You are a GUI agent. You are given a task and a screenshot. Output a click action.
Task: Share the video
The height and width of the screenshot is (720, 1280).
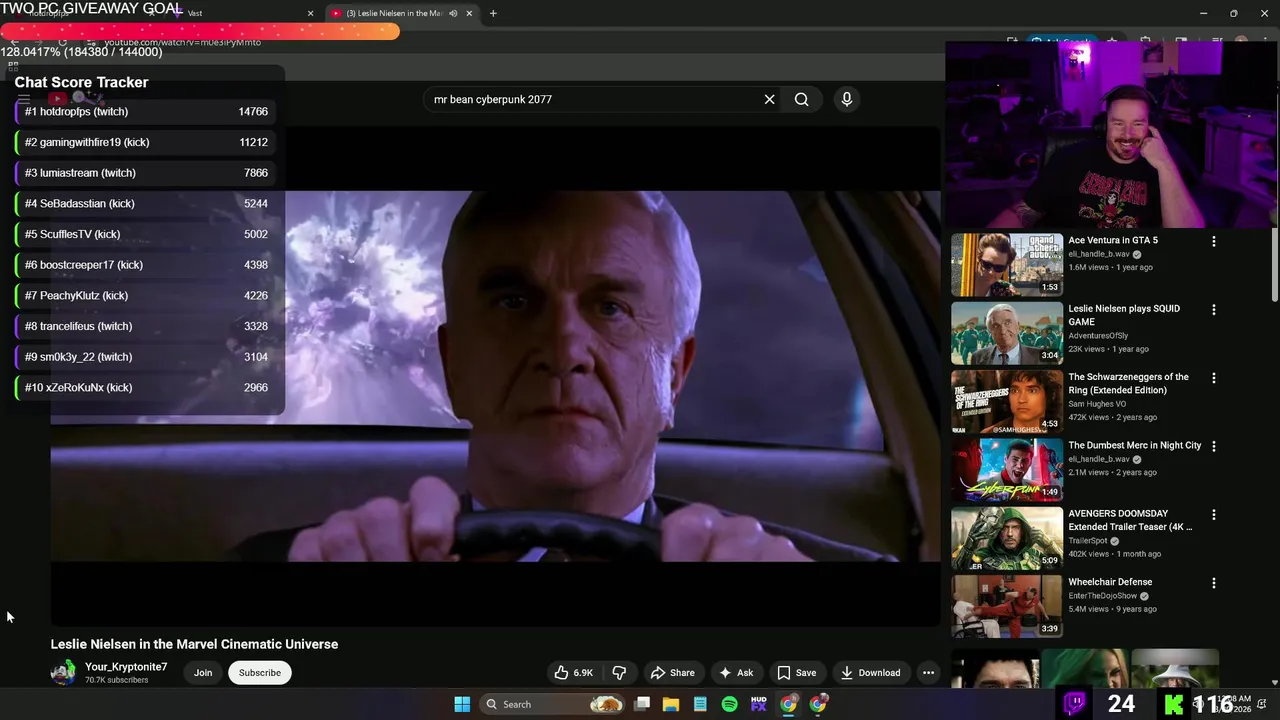pos(672,673)
